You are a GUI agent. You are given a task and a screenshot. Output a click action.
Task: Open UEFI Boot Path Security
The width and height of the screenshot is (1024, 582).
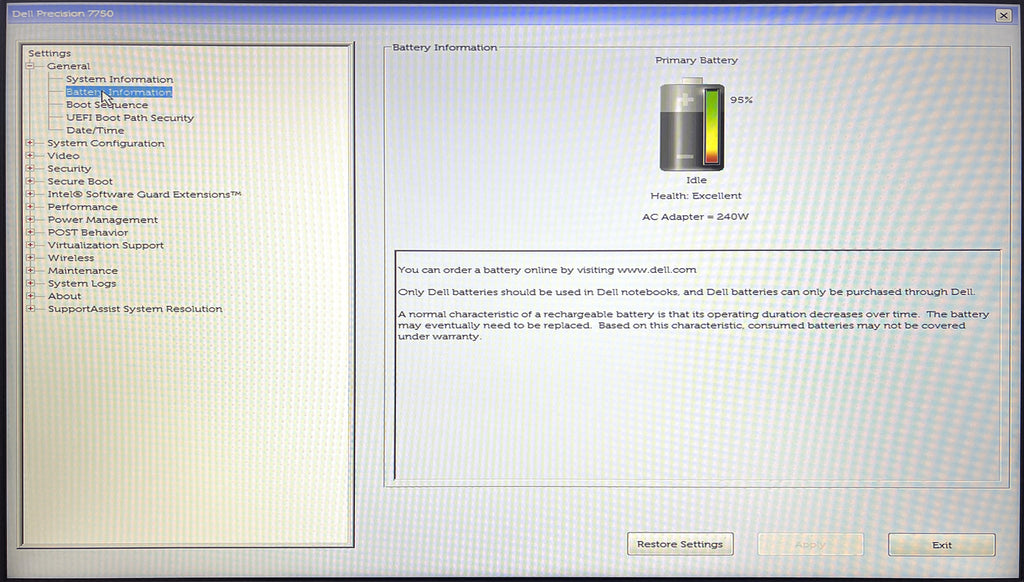point(130,118)
